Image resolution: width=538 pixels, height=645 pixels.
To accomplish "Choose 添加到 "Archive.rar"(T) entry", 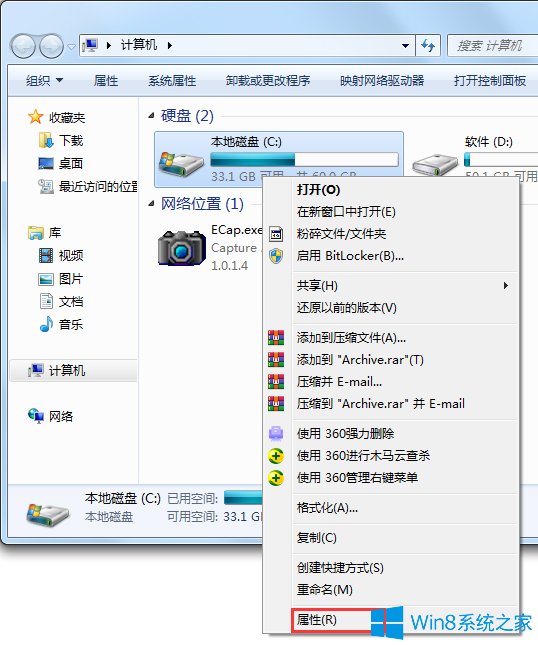I will (x=391, y=360).
